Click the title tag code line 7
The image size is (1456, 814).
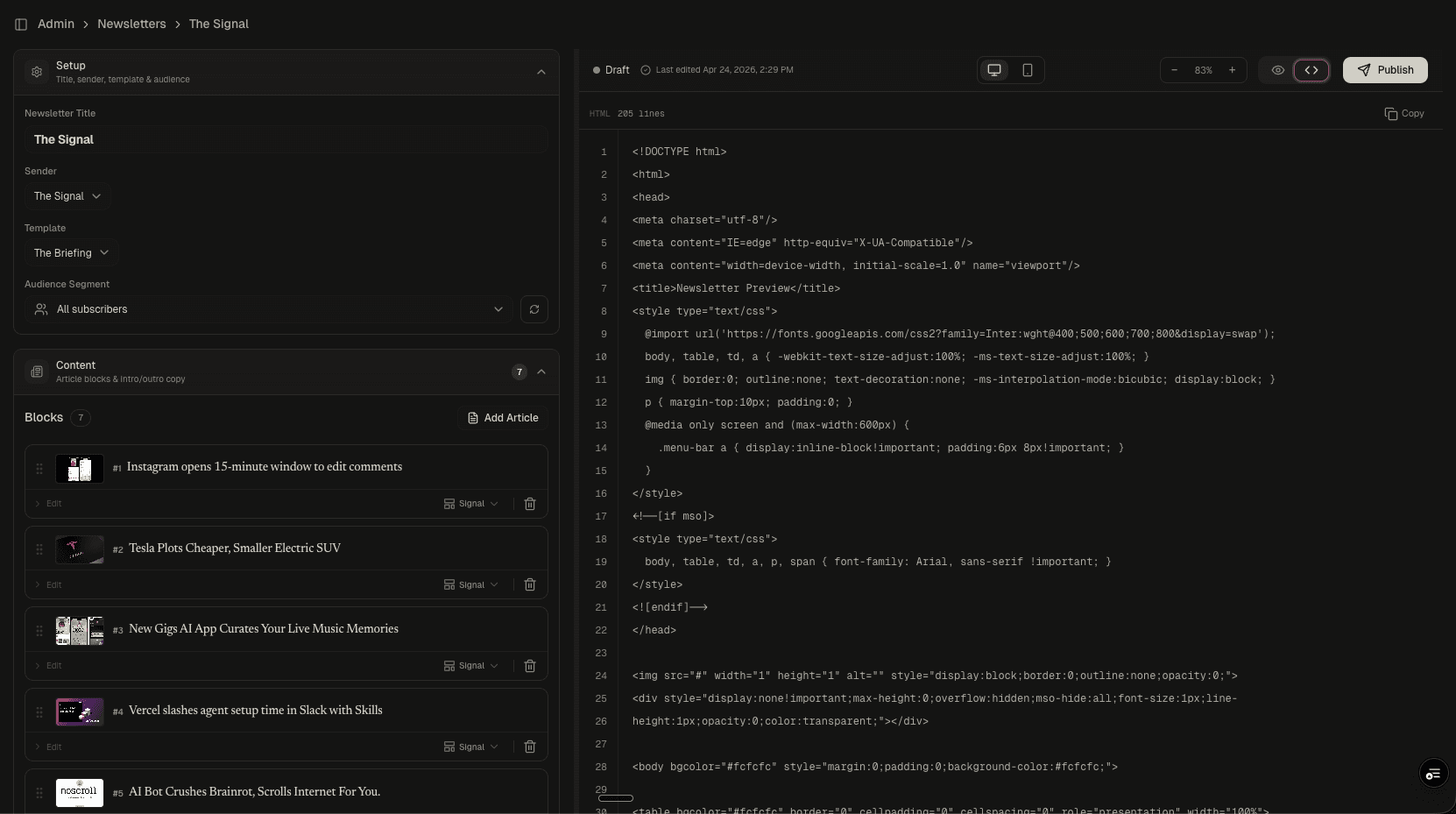click(x=736, y=288)
